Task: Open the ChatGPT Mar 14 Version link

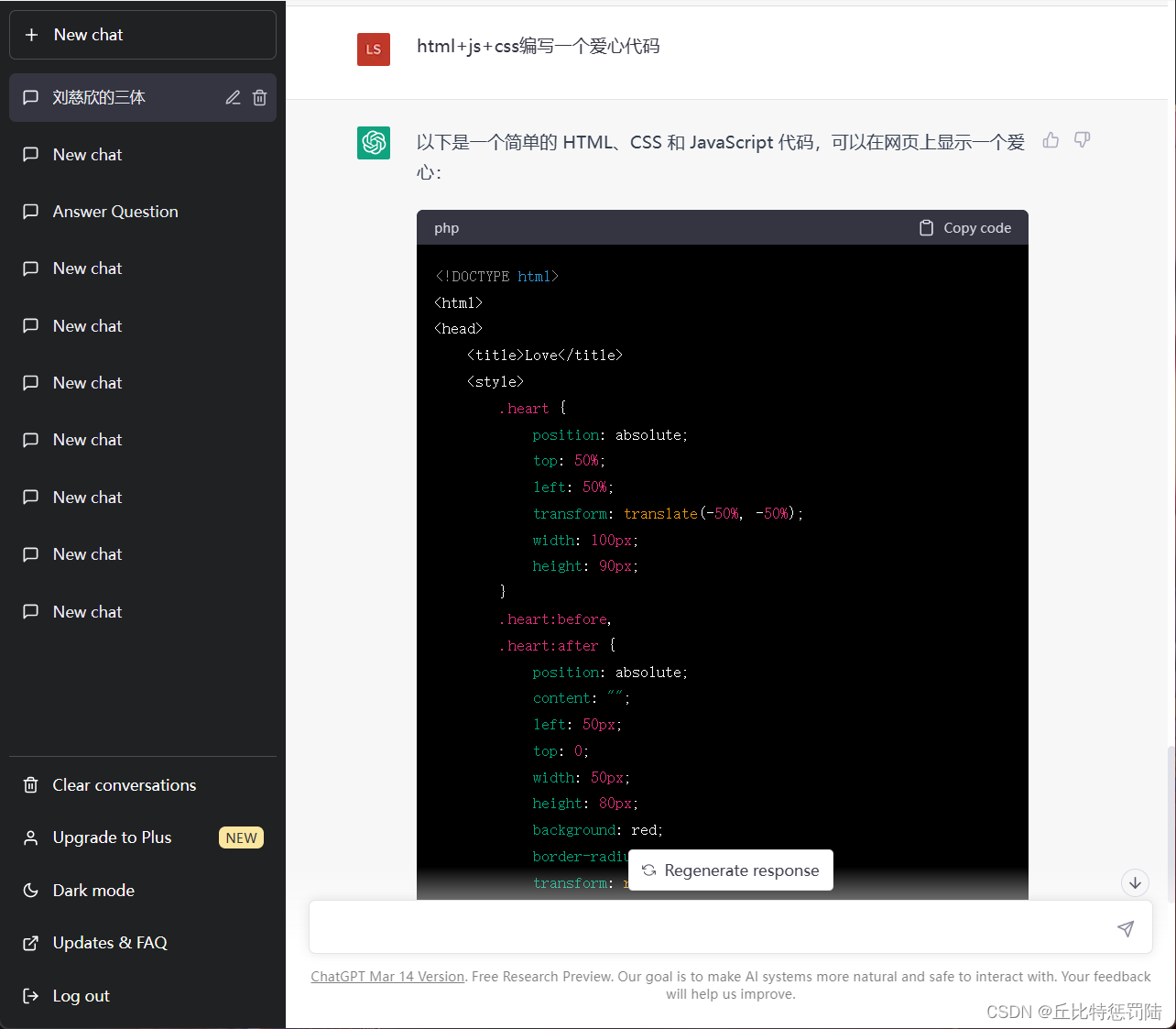Action: (387, 977)
